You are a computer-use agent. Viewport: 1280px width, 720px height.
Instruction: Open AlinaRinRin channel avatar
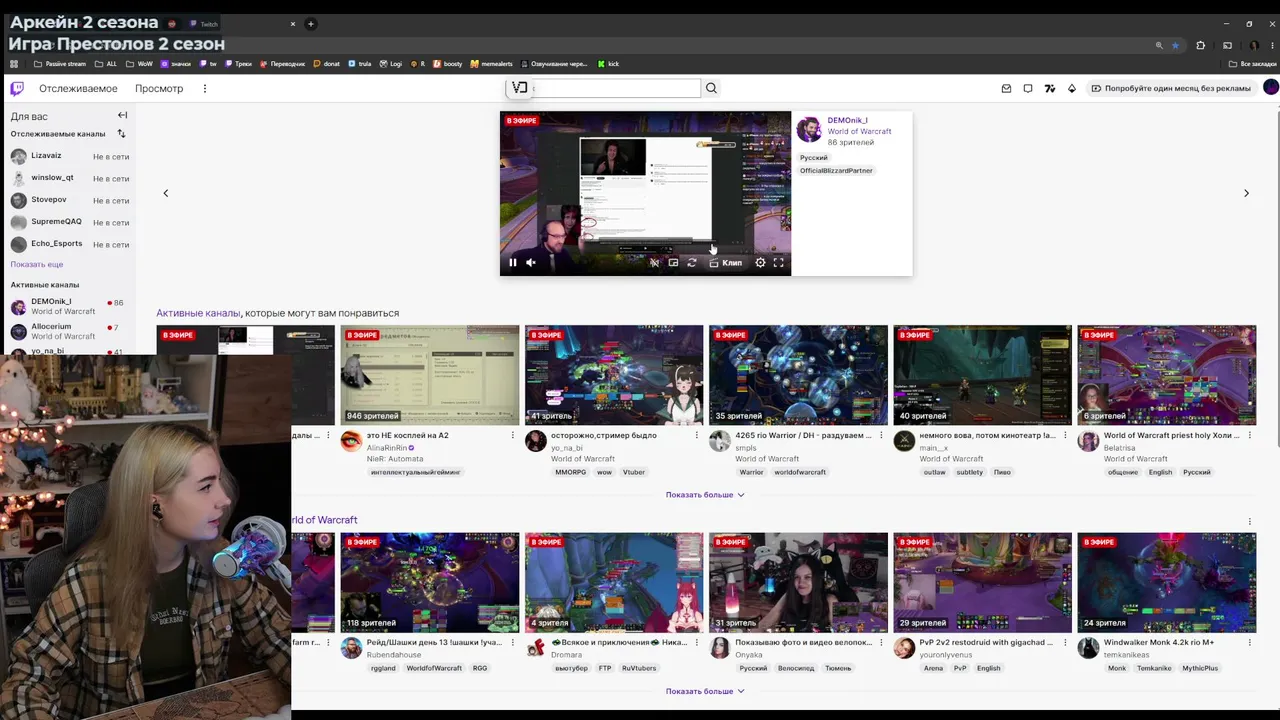(x=351, y=442)
